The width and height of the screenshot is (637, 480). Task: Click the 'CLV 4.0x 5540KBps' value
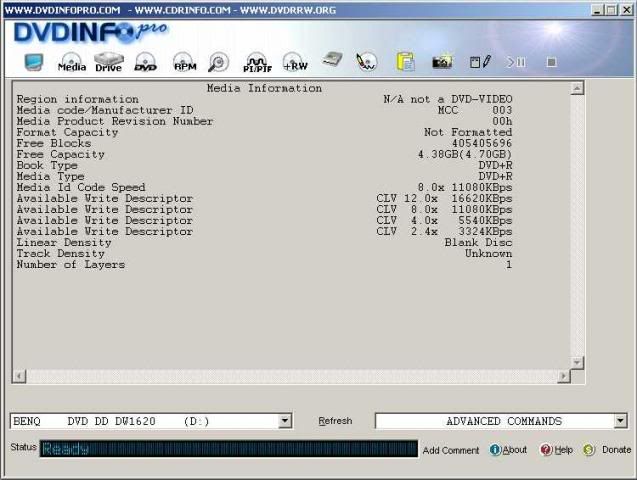pos(444,221)
